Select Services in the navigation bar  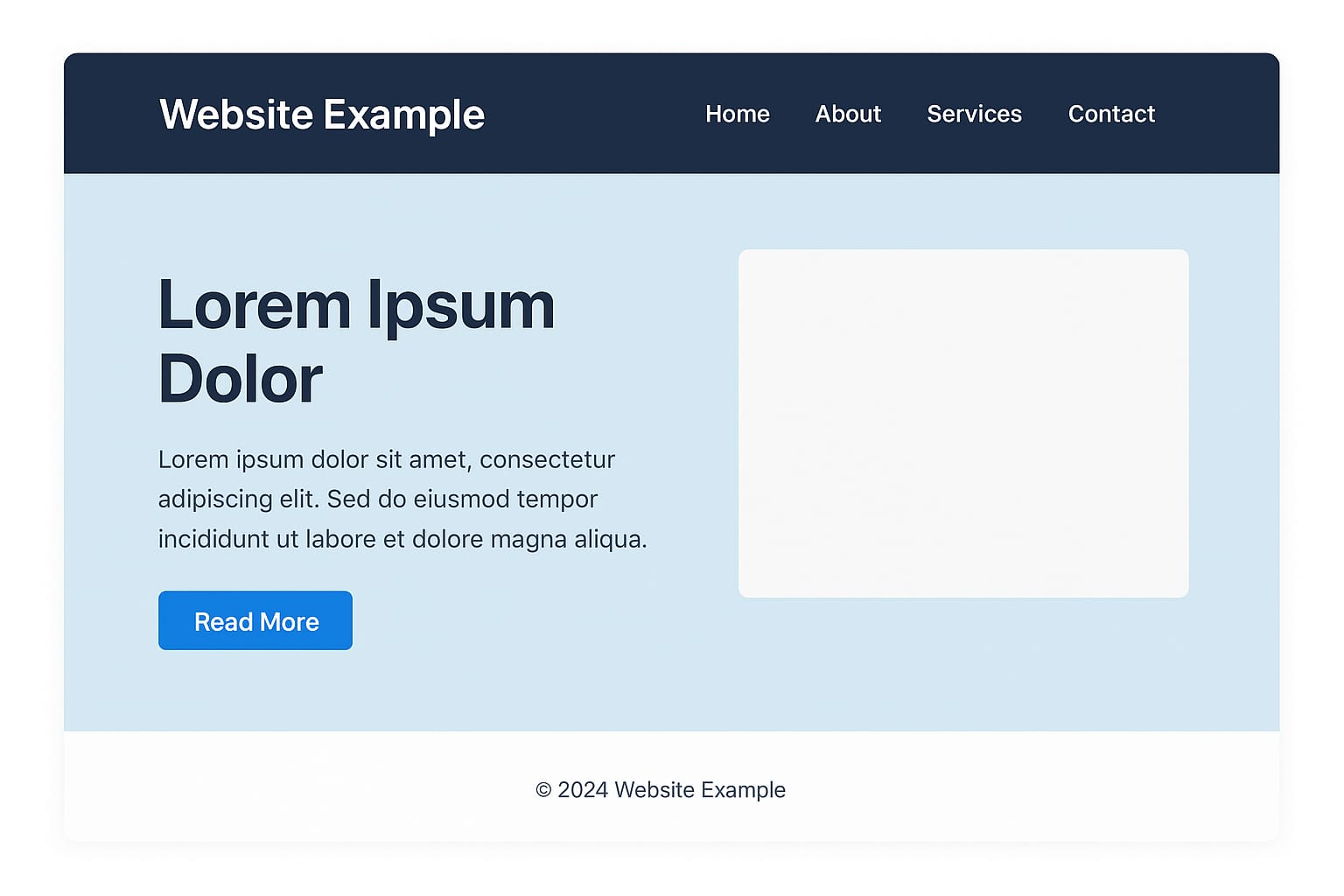click(x=974, y=114)
